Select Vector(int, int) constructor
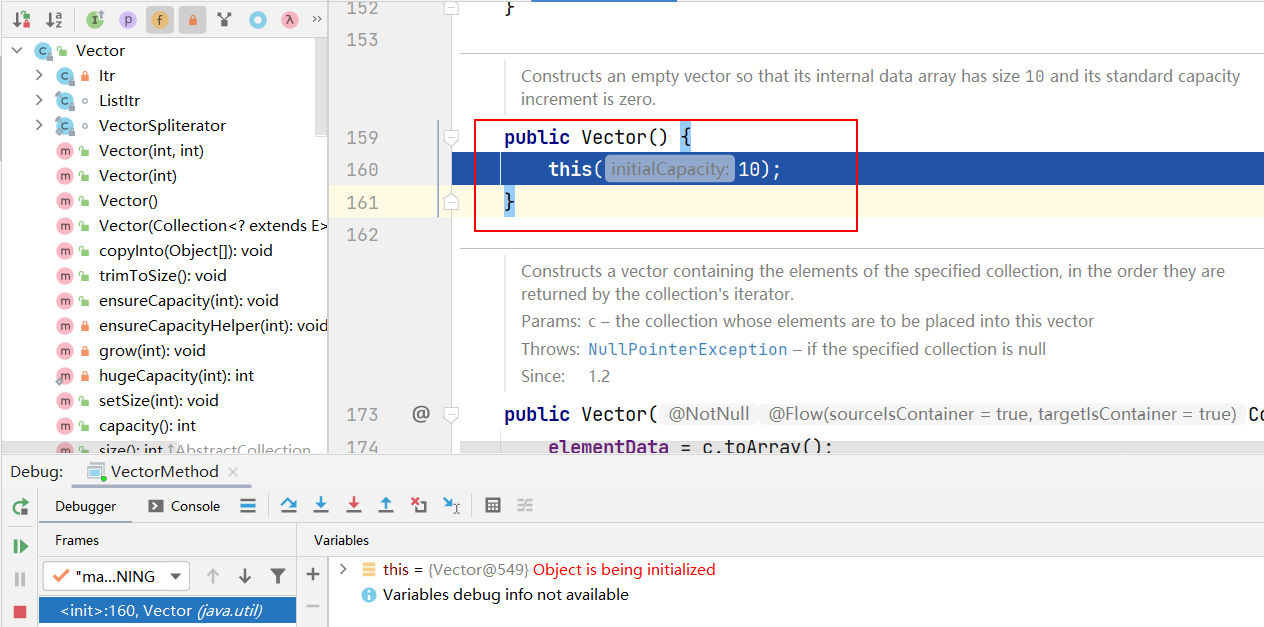Viewport: 1264px width, 627px height. click(151, 150)
